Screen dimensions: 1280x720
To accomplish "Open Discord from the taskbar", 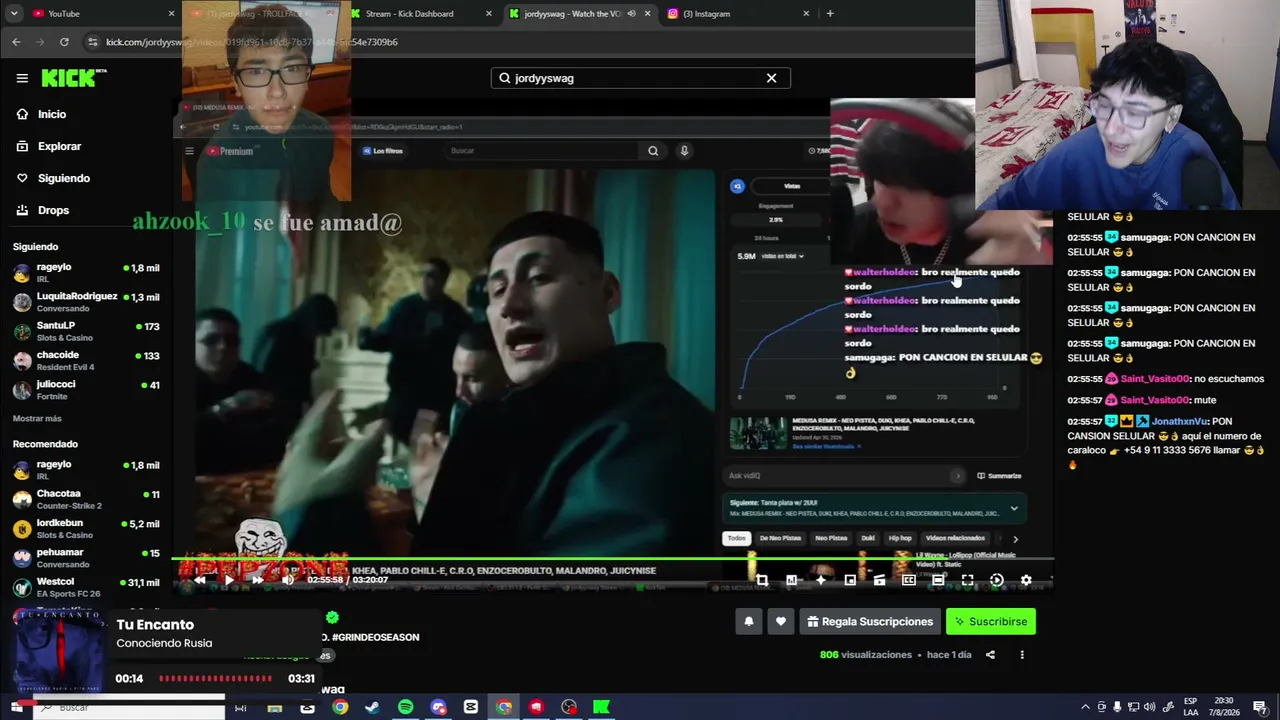I will (438, 707).
